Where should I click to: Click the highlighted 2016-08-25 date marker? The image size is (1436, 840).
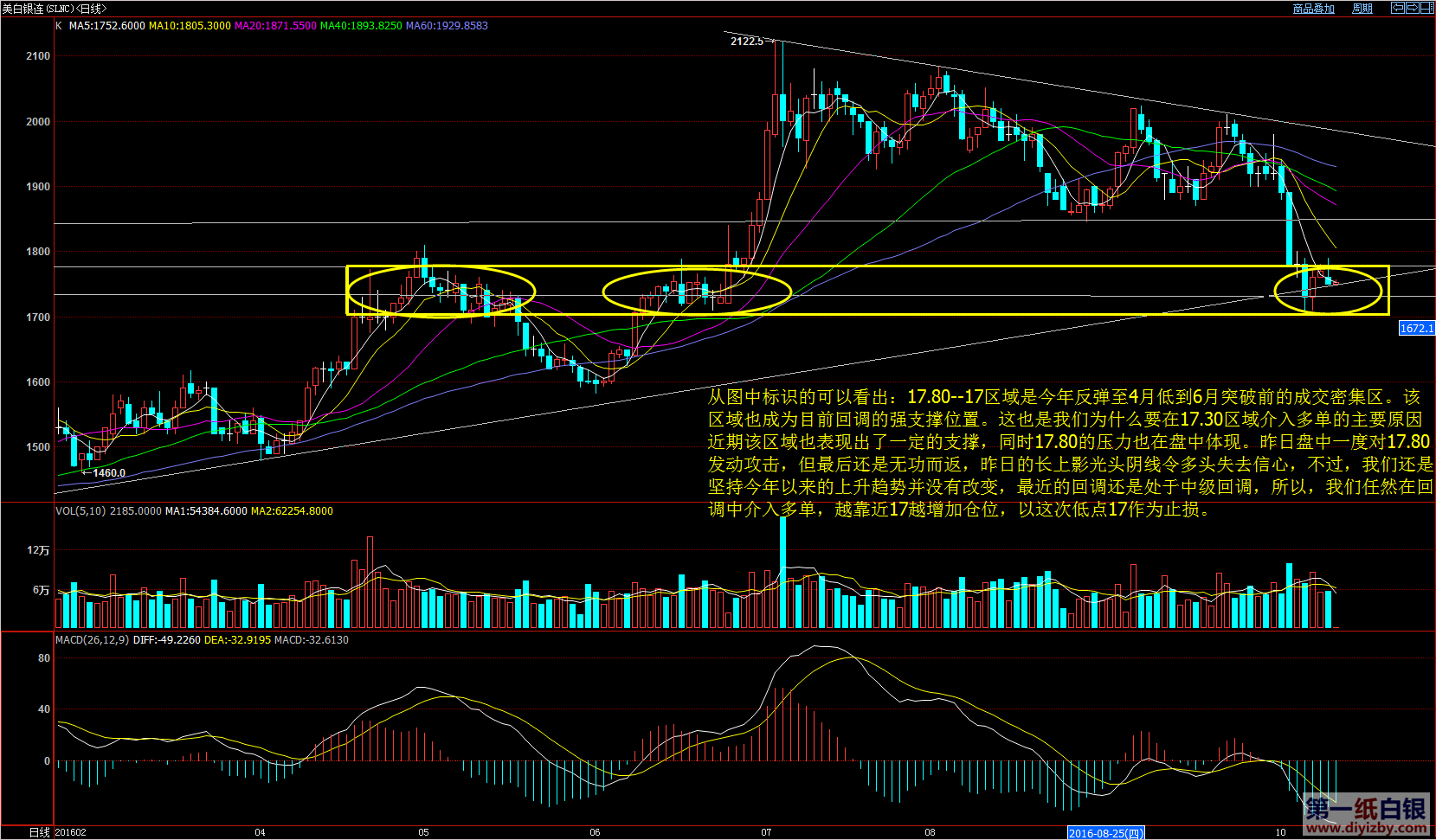point(1105,833)
